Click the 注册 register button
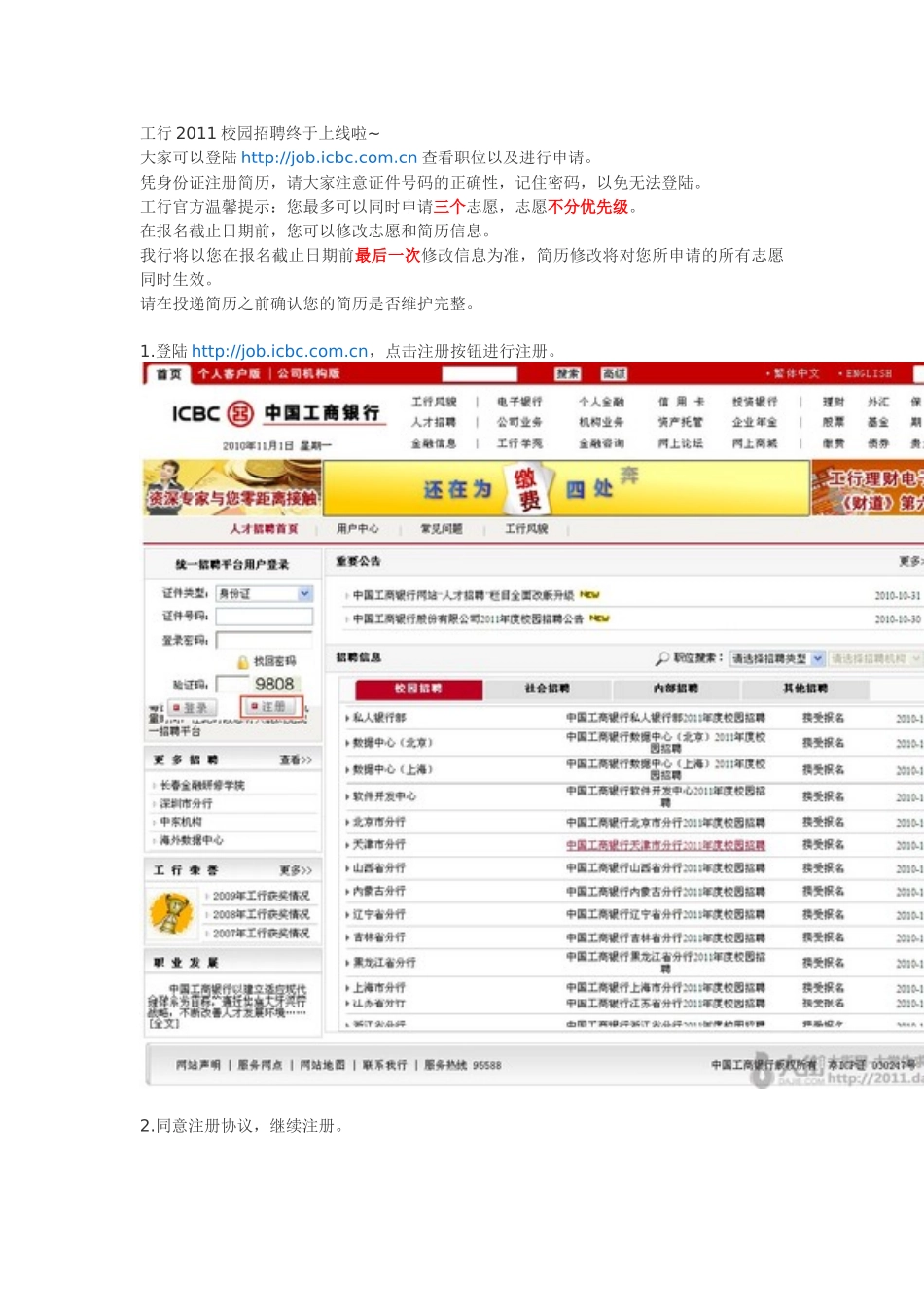 click(x=271, y=707)
